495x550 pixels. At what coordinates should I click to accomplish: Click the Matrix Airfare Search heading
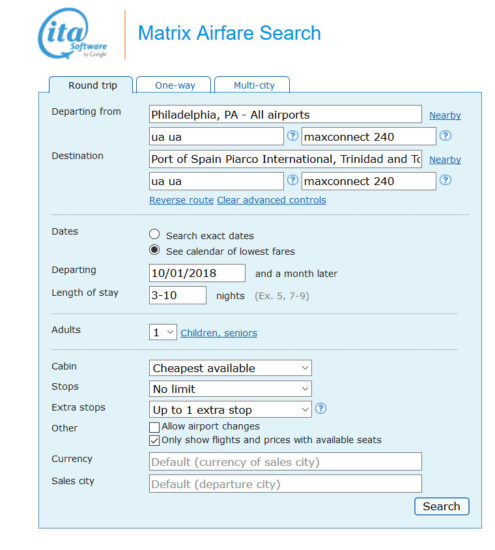pos(229,33)
